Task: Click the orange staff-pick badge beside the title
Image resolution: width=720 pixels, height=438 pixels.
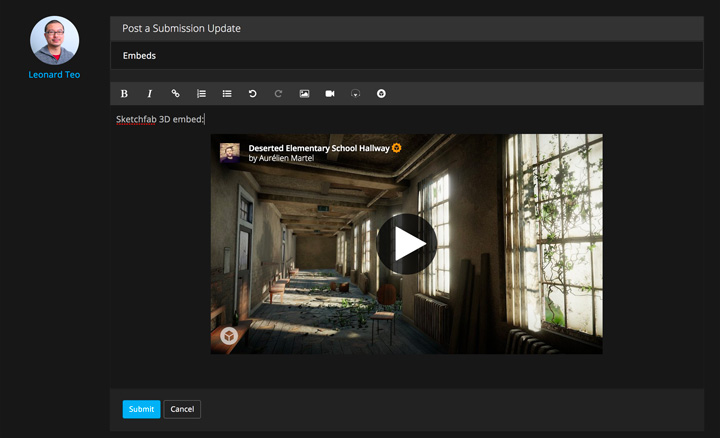Action: (x=397, y=148)
